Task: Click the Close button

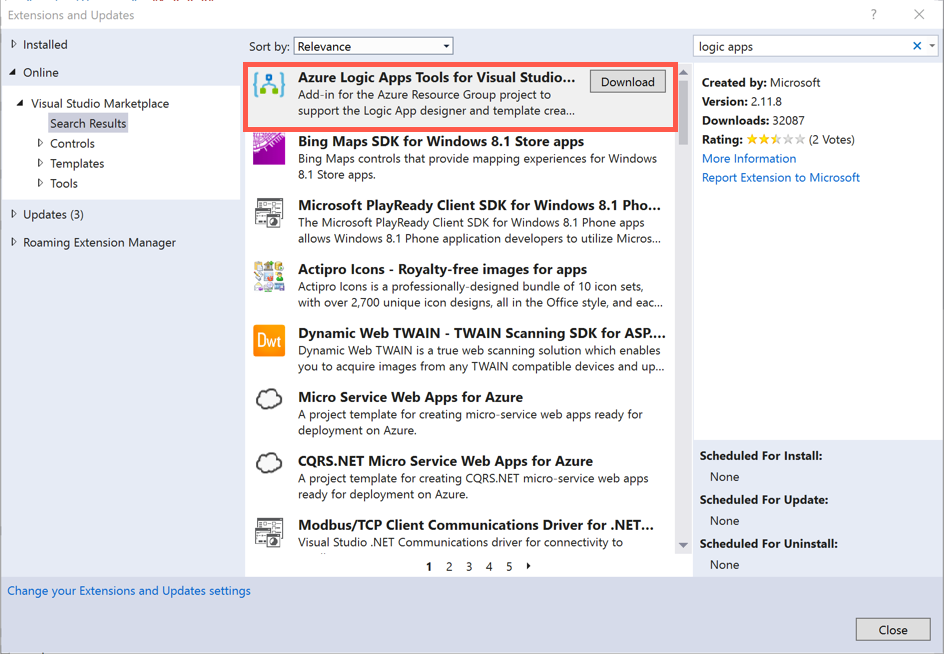Action: [893, 630]
